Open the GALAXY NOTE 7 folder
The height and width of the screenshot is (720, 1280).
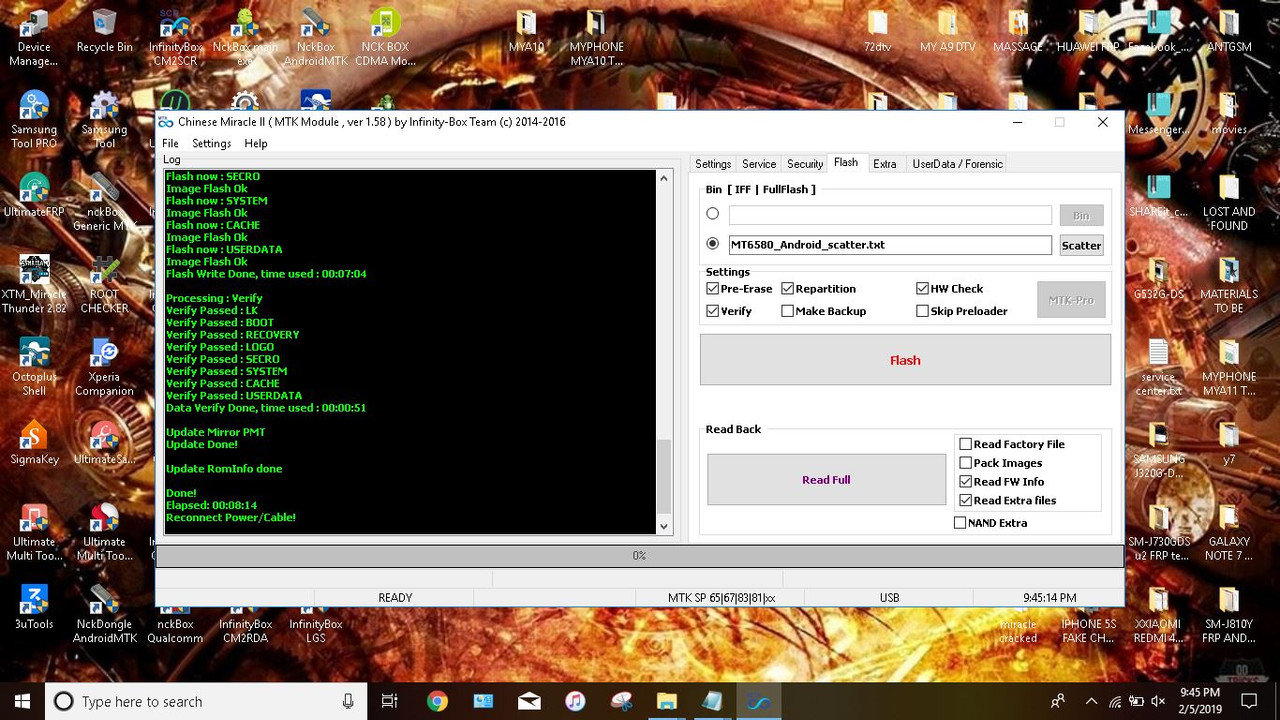click(1229, 532)
